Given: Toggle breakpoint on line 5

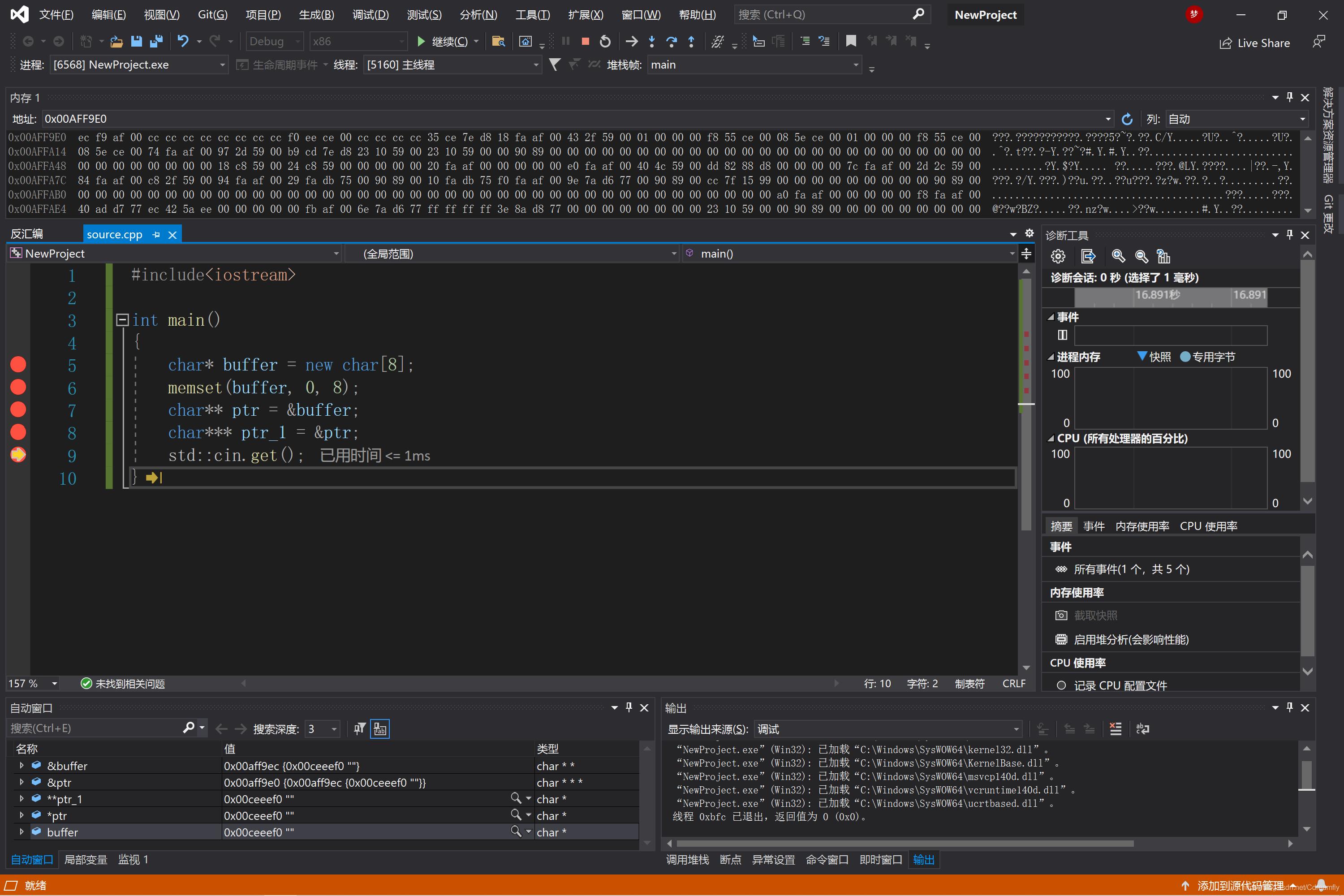Looking at the screenshot, I should pos(18,364).
